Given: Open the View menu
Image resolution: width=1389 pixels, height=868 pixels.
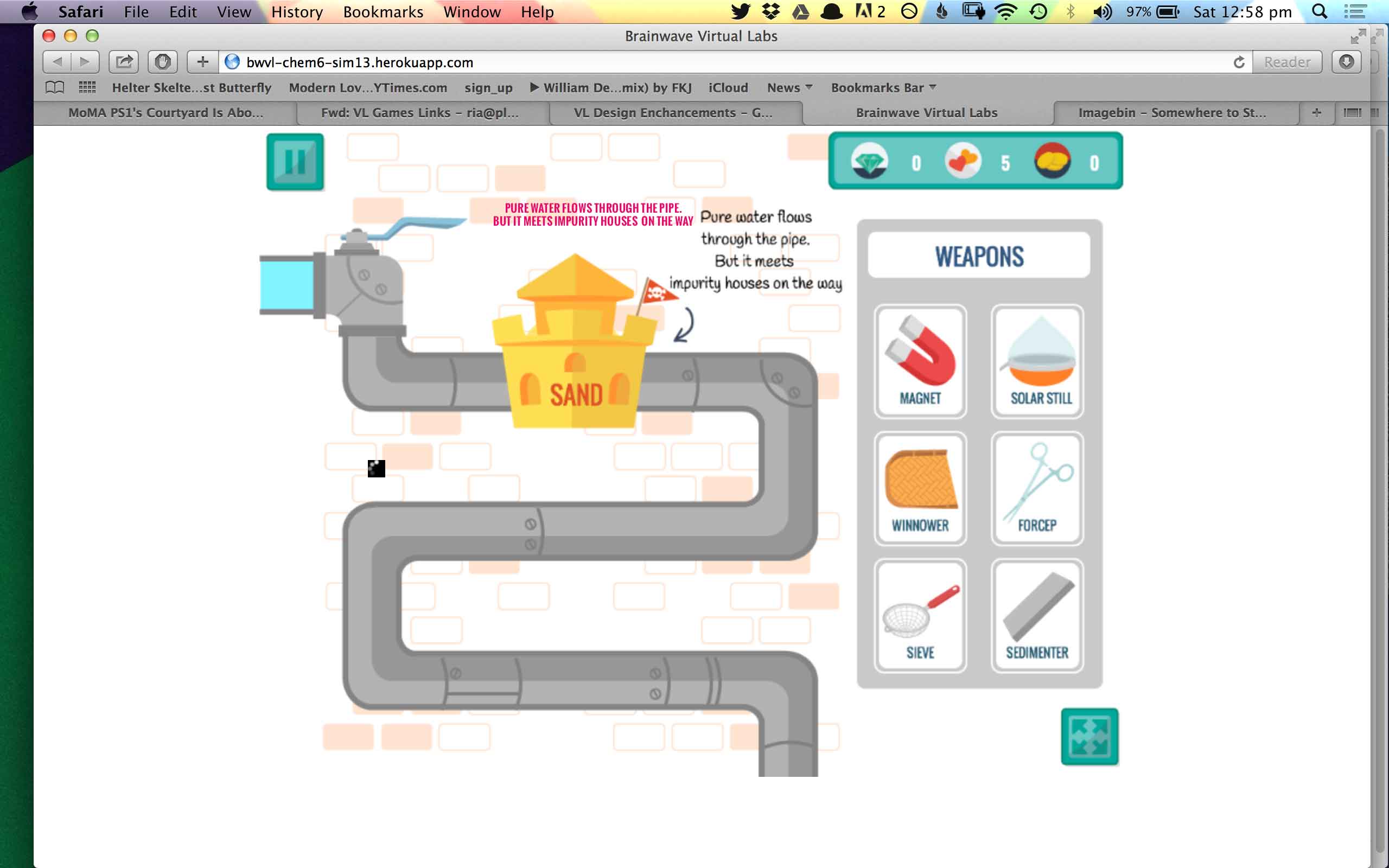Looking at the screenshot, I should click(234, 11).
